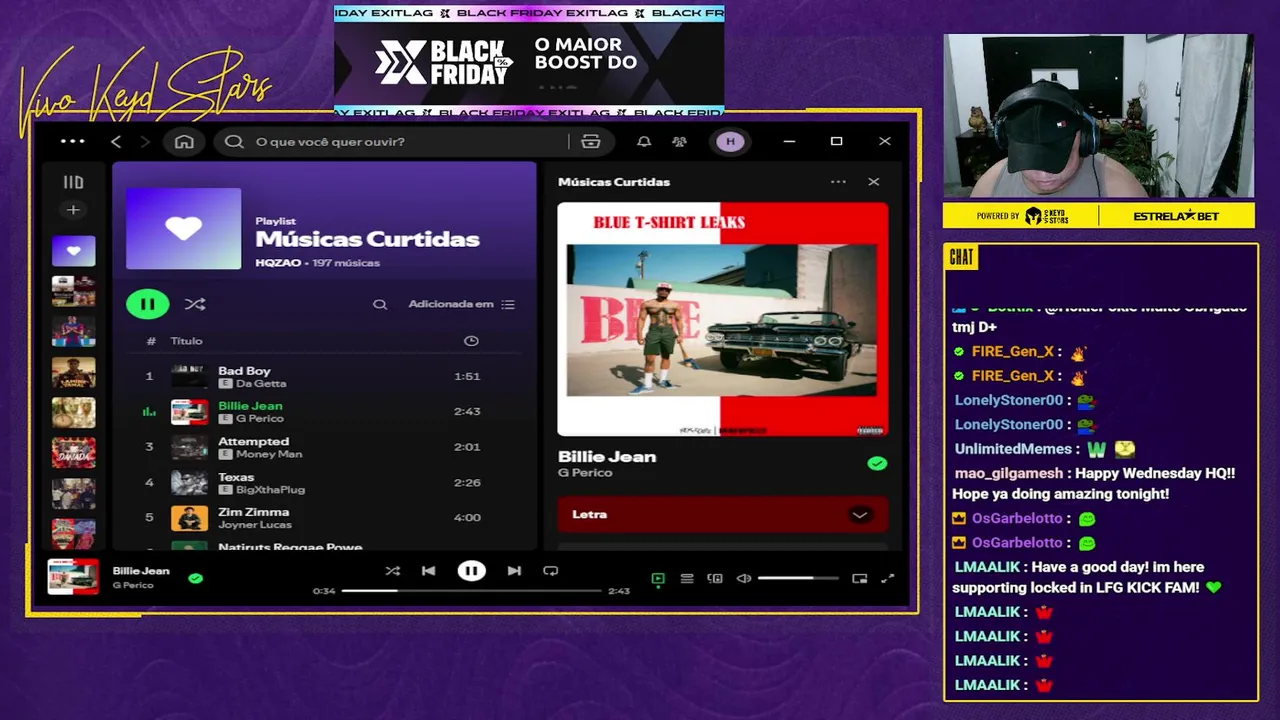Open more options in Músicas Curtidas panel
The width and height of the screenshot is (1280, 720).
click(x=838, y=182)
